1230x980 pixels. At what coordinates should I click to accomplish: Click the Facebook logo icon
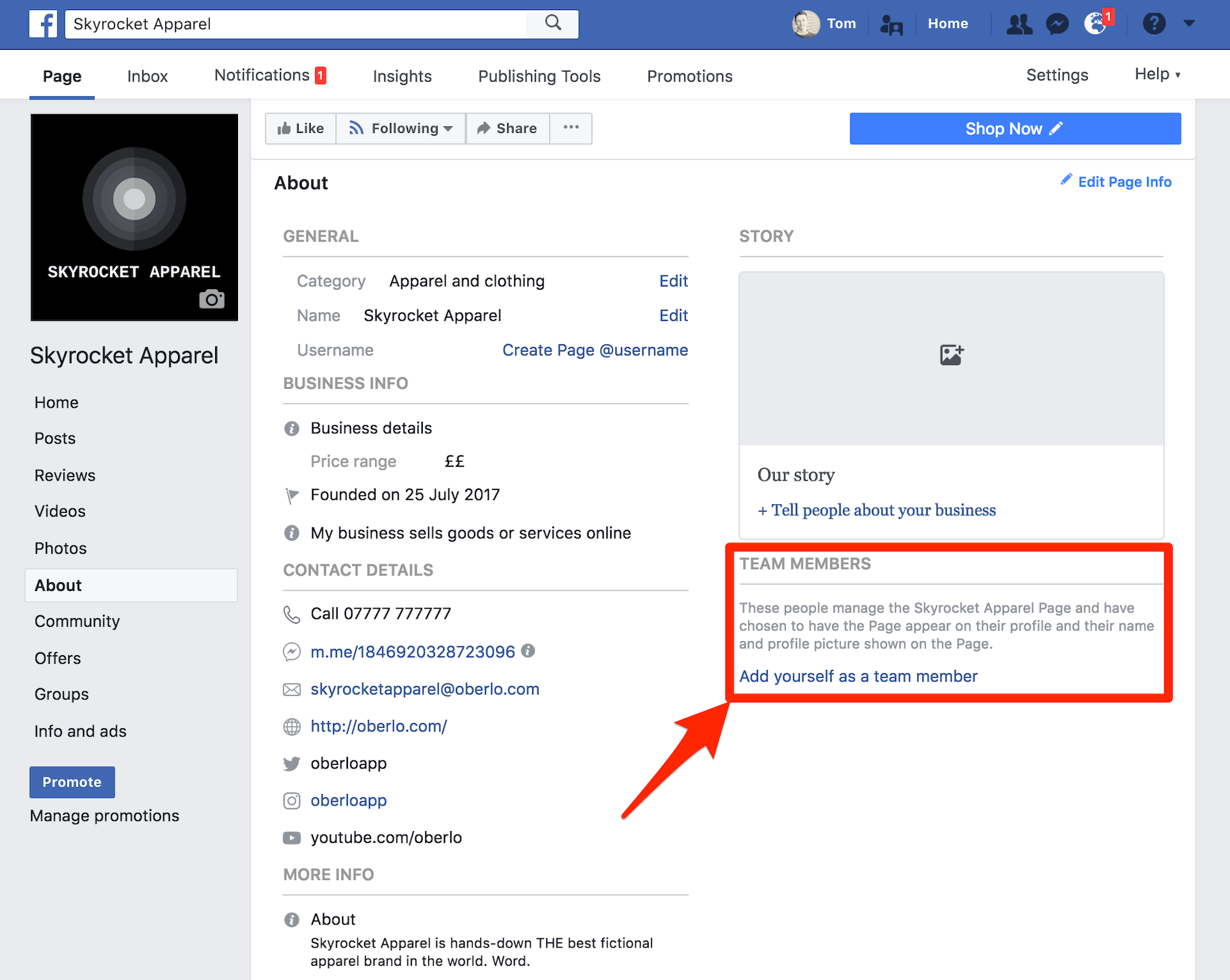click(x=43, y=24)
